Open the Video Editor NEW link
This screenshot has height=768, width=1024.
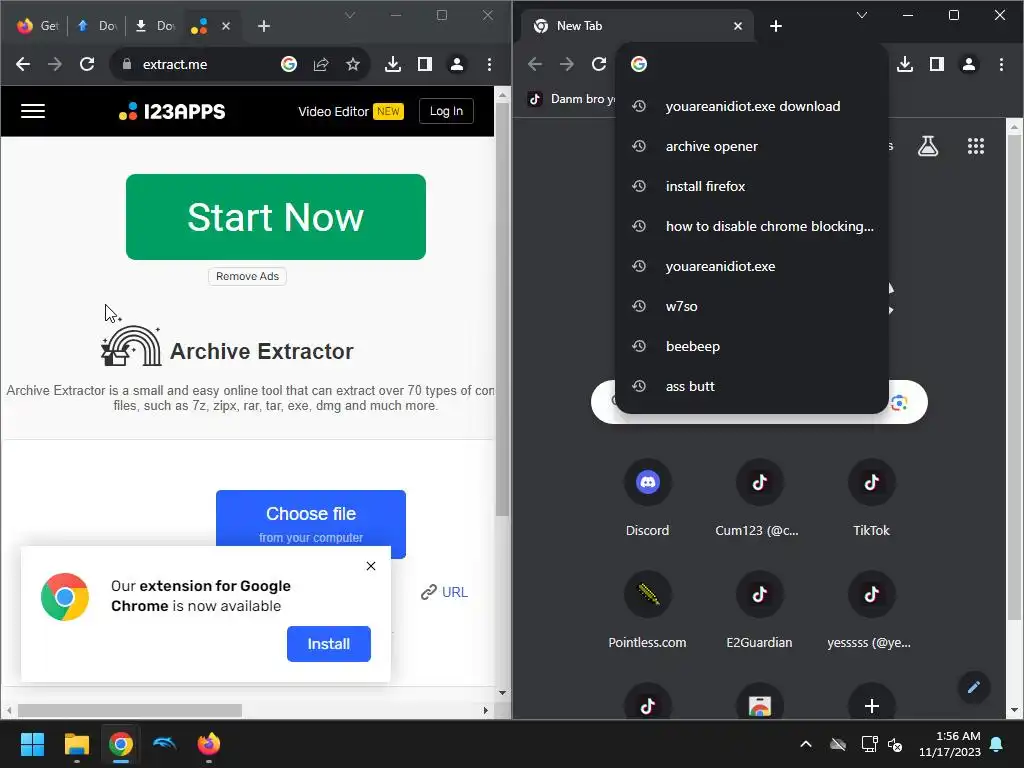coord(351,112)
